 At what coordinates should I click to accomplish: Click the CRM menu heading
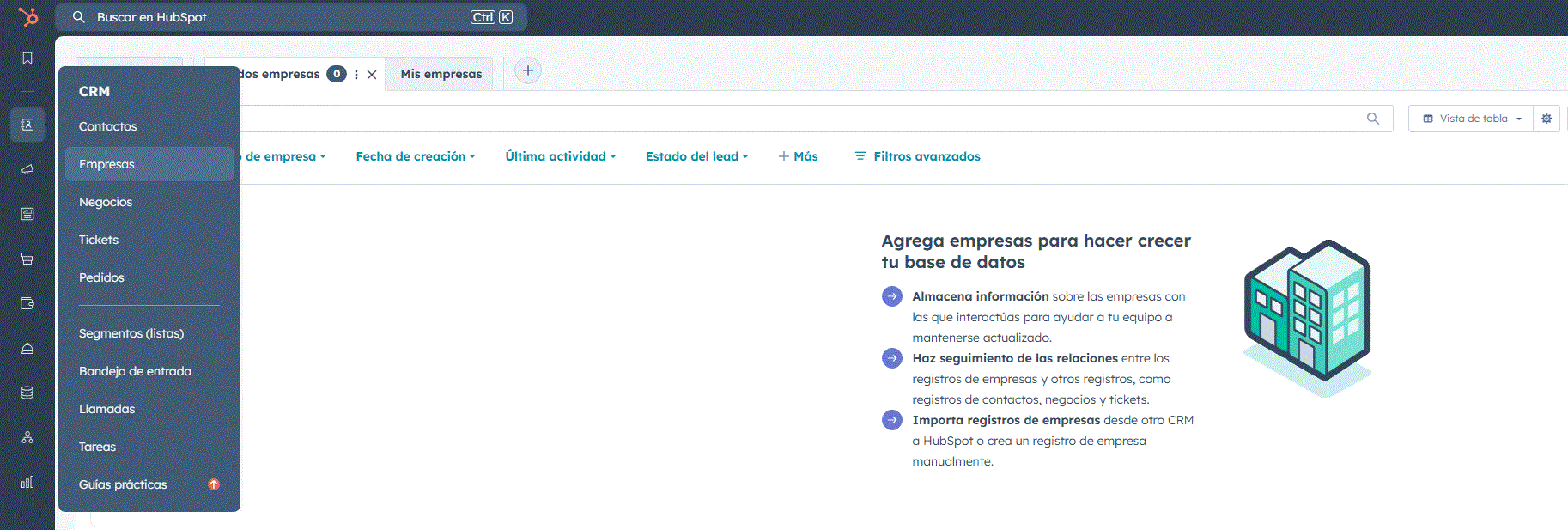pos(94,91)
